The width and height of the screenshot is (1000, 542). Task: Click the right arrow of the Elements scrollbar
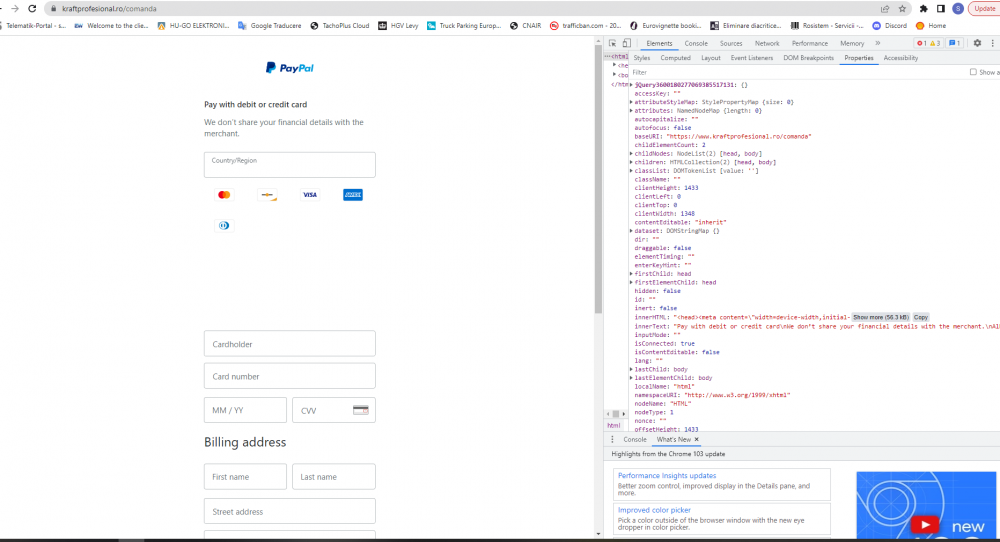pyautogui.click(x=624, y=414)
